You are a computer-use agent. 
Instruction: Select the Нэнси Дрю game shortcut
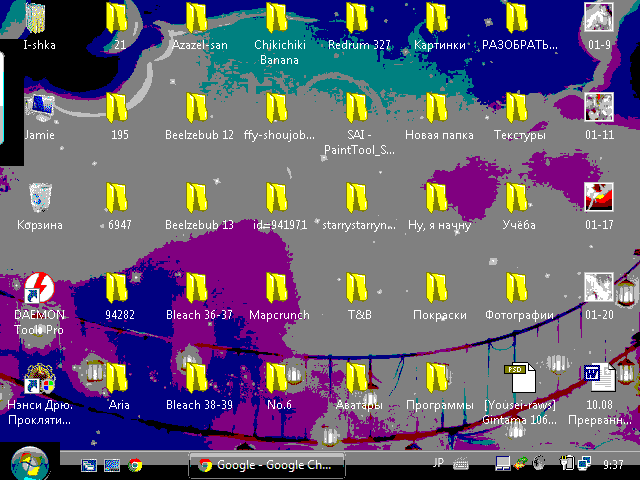click(39, 380)
